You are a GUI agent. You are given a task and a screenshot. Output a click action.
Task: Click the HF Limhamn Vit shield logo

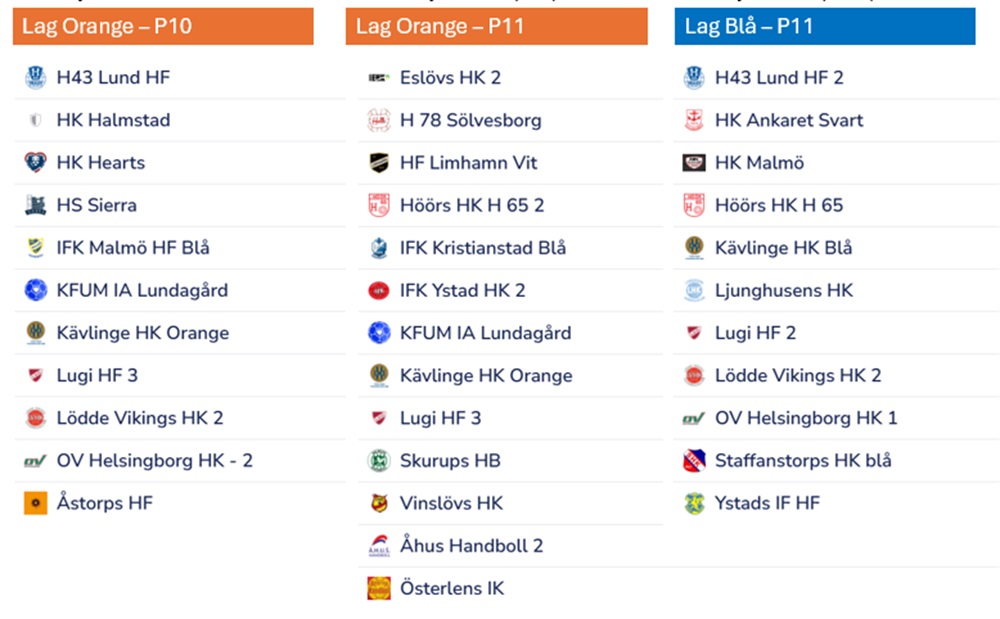coord(379,163)
